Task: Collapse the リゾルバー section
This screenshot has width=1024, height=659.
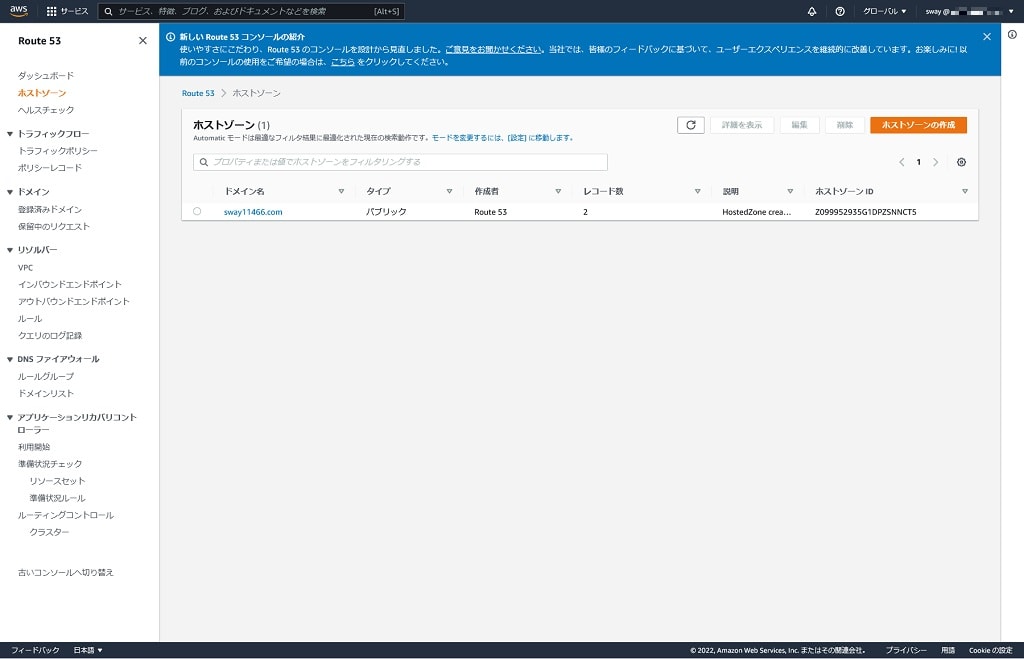Action: coord(10,250)
